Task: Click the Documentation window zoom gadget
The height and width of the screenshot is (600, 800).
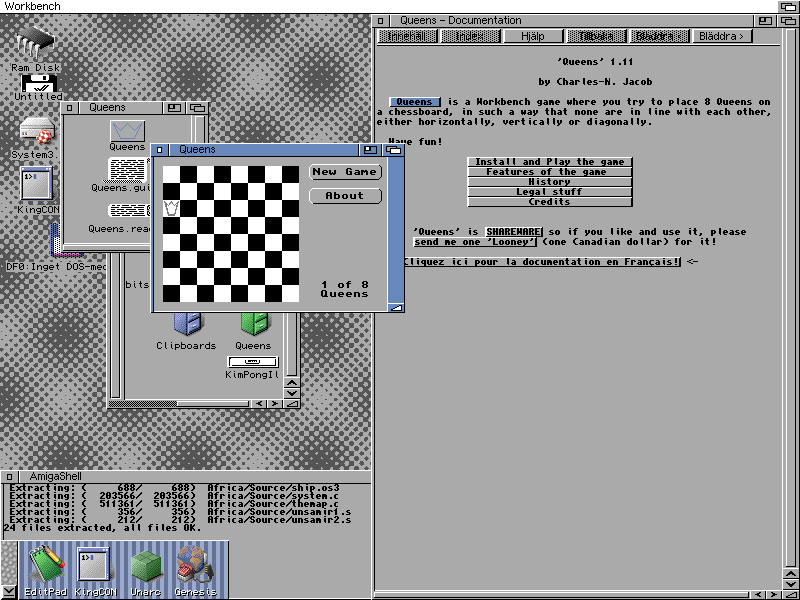Action: [765, 20]
